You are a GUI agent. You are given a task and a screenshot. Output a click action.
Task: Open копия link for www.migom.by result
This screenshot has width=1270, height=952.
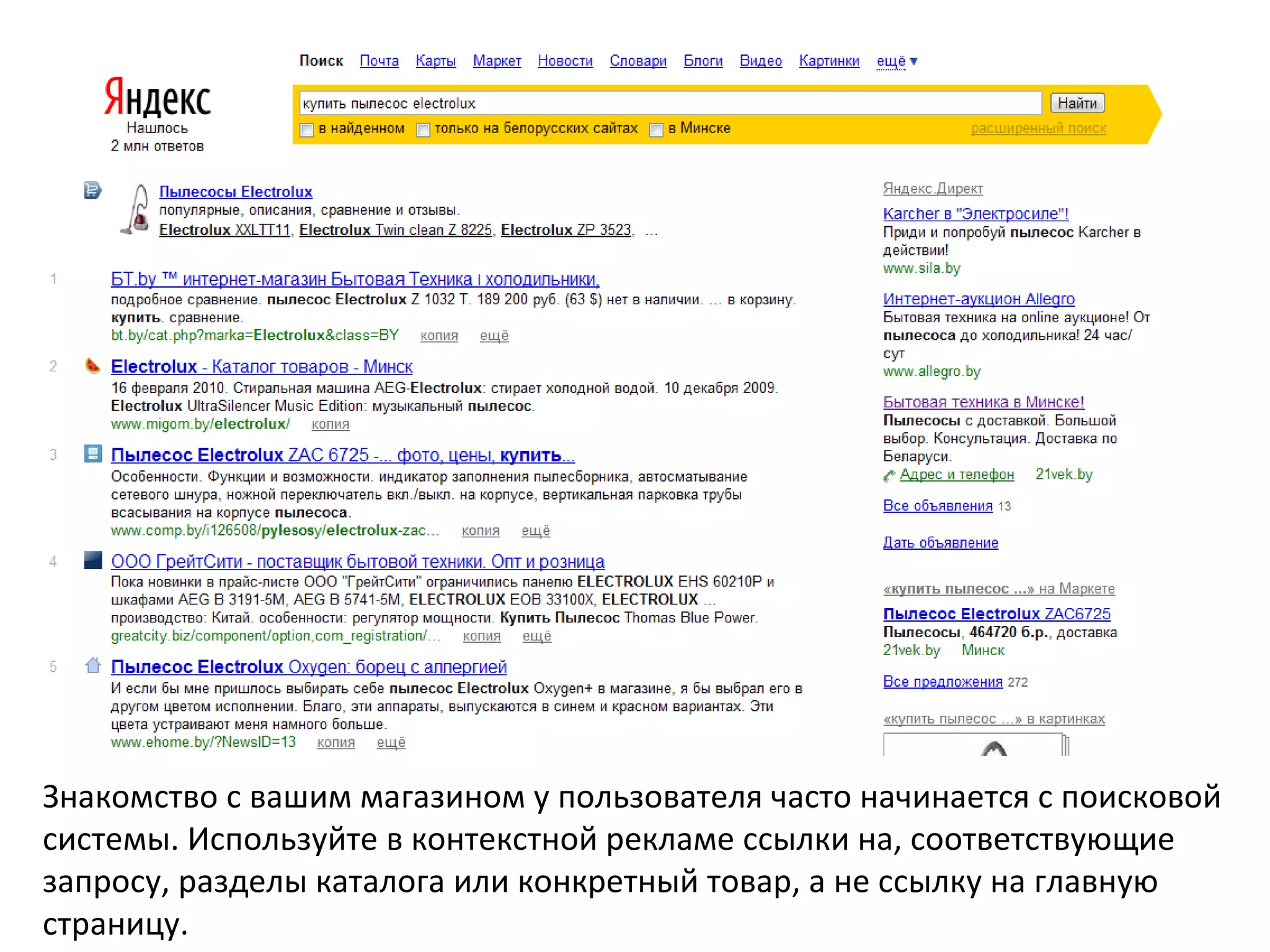pyautogui.click(x=331, y=425)
